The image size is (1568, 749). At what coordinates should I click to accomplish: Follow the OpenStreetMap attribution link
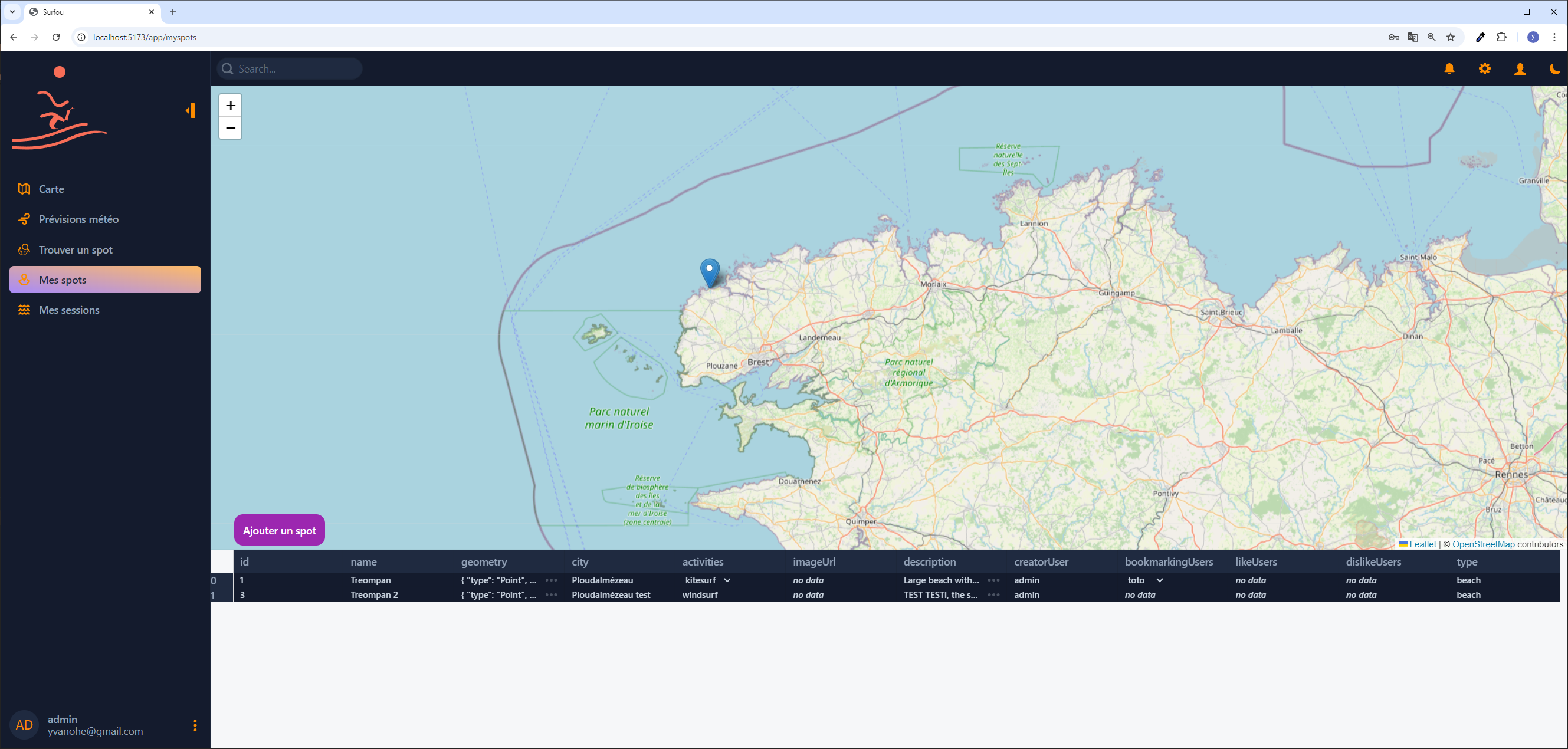[1483, 544]
